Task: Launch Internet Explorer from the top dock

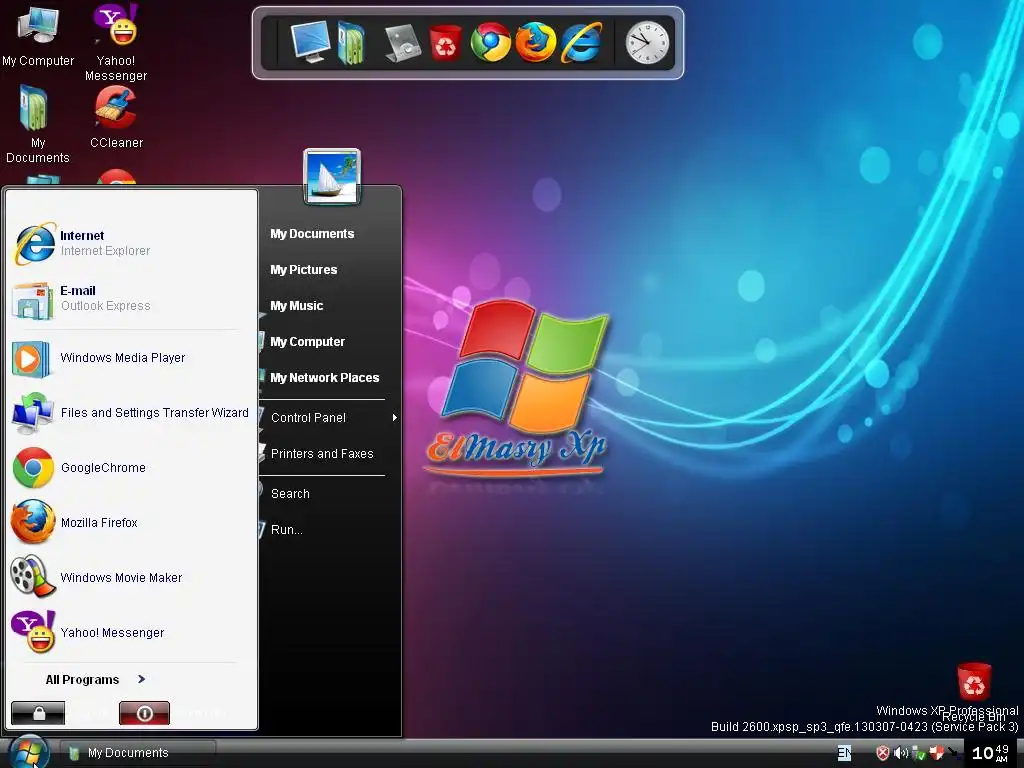Action: [x=581, y=42]
